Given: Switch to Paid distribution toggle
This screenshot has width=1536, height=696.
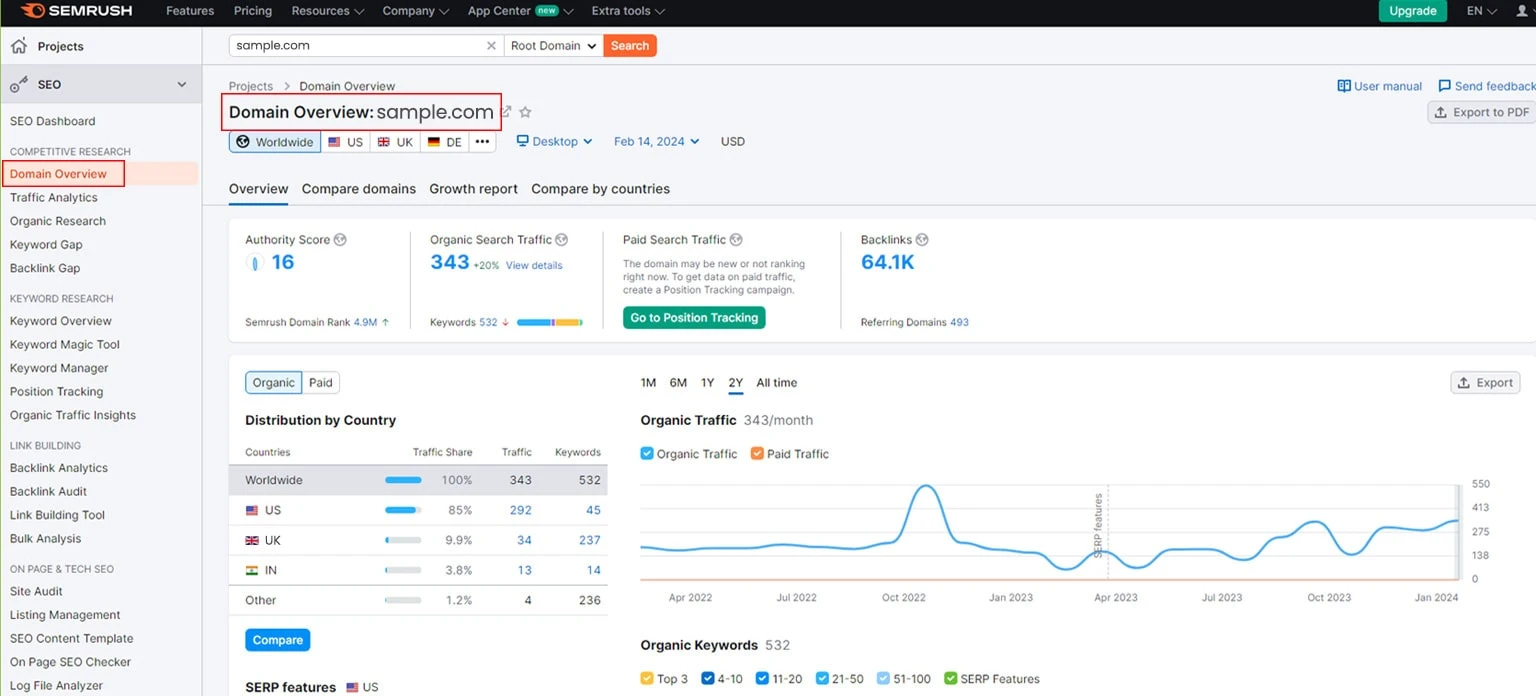Looking at the screenshot, I should pyautogui.click(x=321, y=382).
